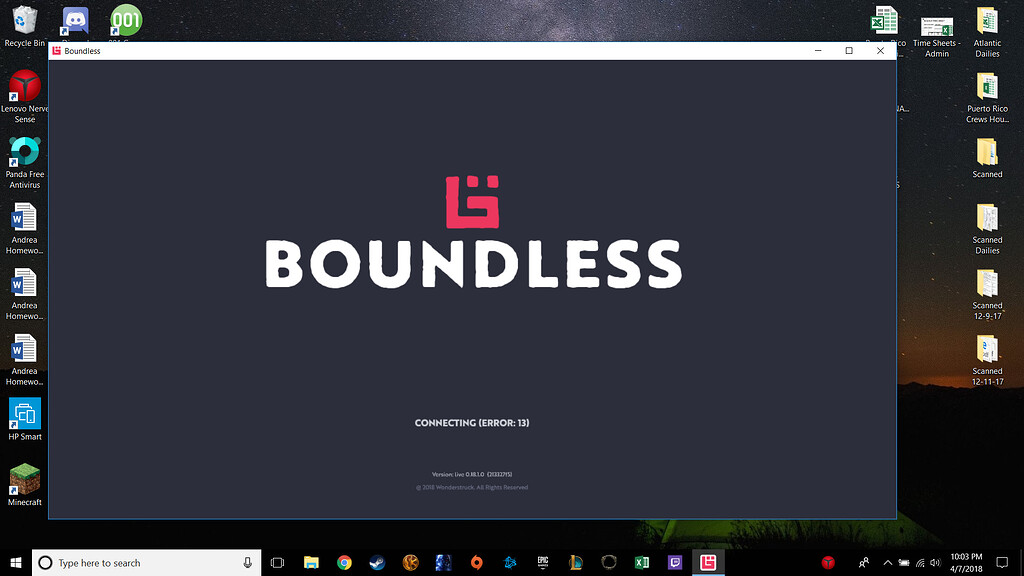This screenshot has width=1024, height=576.
Task: Select the Scanned 12-9-17 folder
Action: [987, 295]
